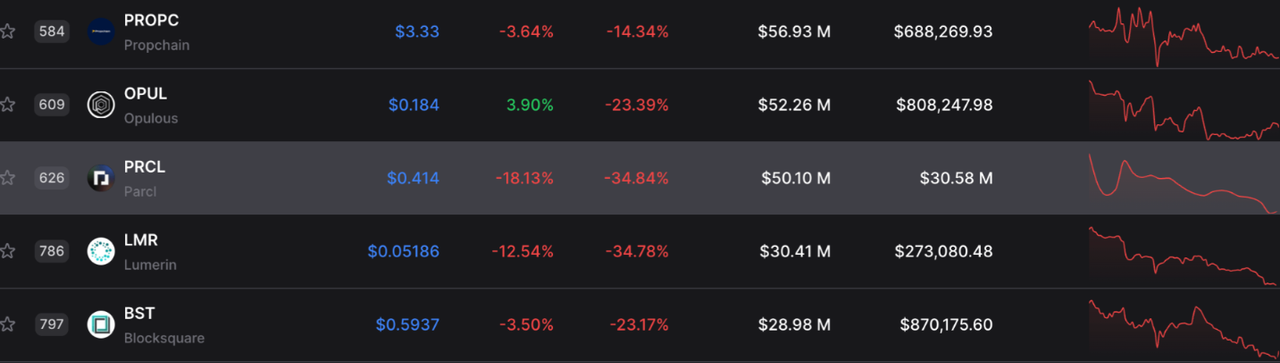Viewport: 1280px width, 363px height.
Task: Click the Parcl coin logo
Action: (101, 178)
